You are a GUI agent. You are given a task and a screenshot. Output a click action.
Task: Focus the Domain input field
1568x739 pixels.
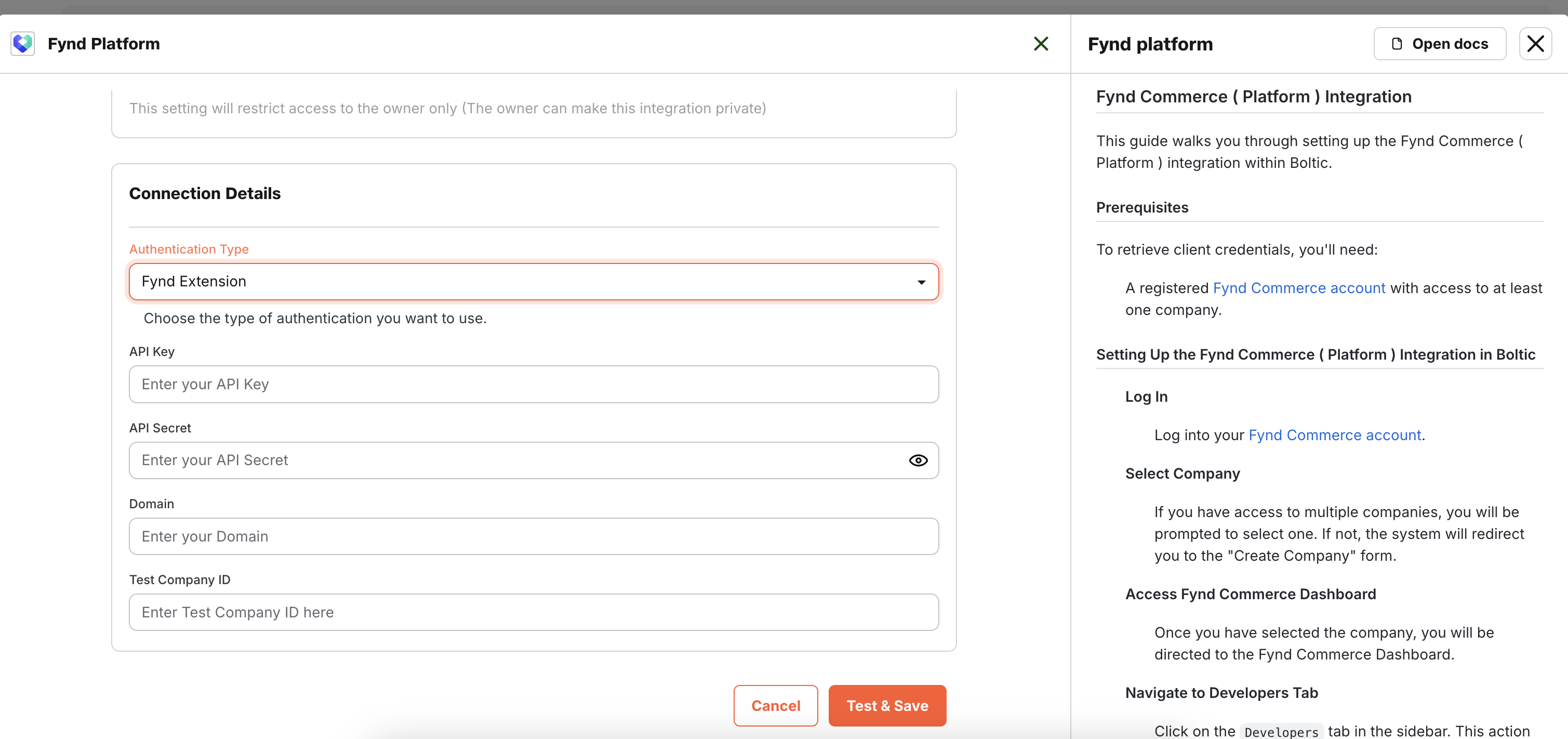(533, 536)
